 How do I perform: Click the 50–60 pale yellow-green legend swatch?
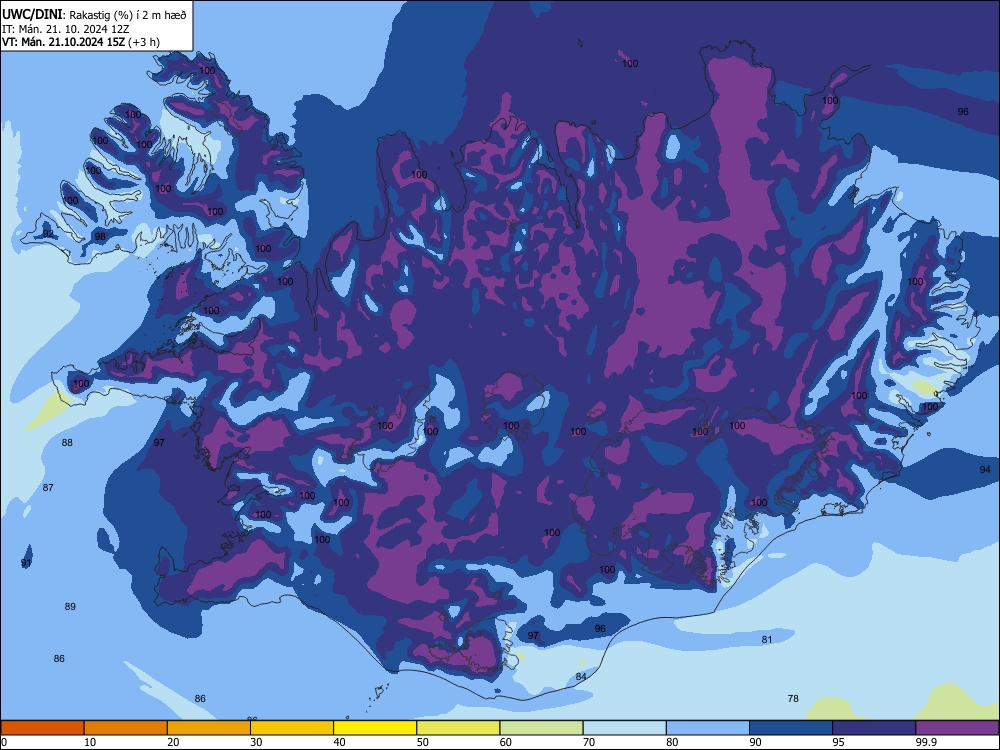point(458,728)
